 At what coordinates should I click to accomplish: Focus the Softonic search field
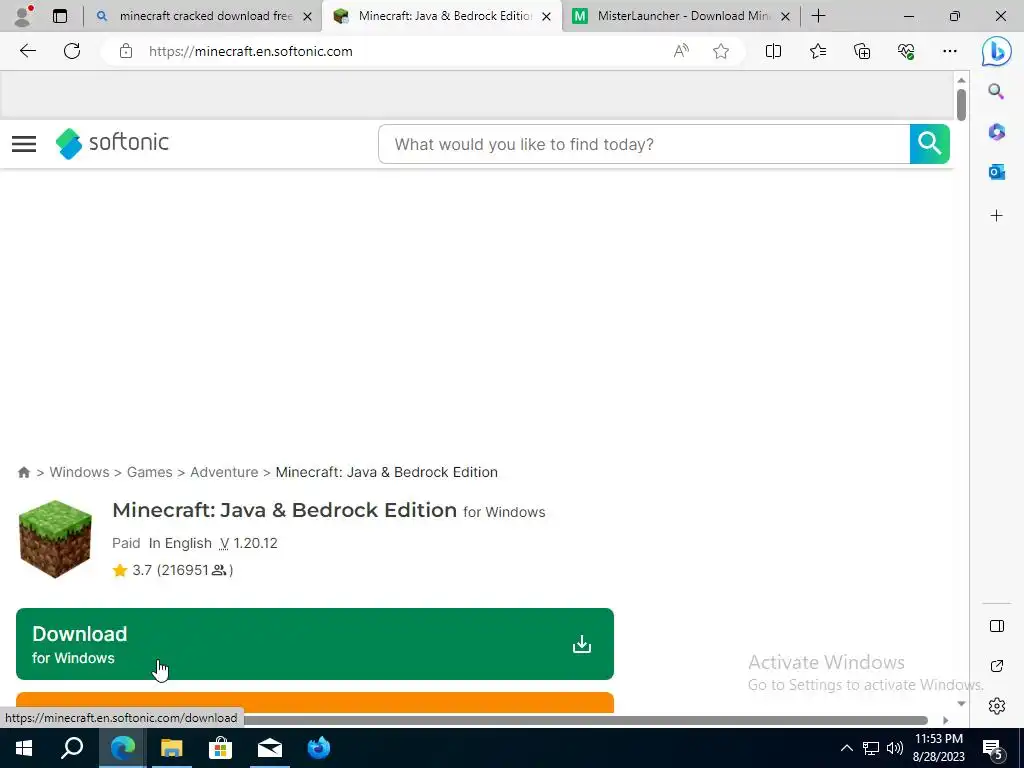point(644,144)
